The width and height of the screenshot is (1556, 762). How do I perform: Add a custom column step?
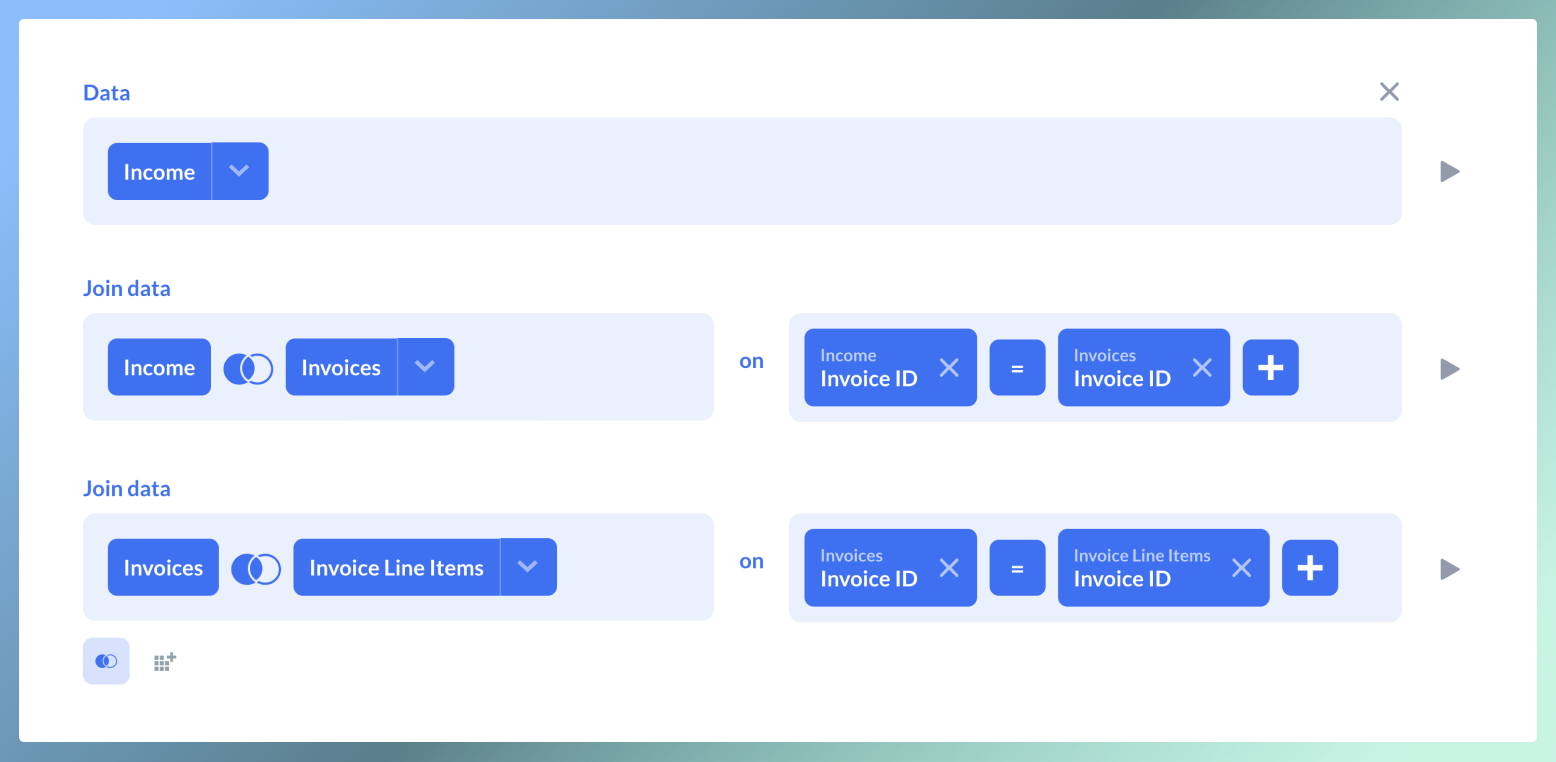click(x=165, y=661)
